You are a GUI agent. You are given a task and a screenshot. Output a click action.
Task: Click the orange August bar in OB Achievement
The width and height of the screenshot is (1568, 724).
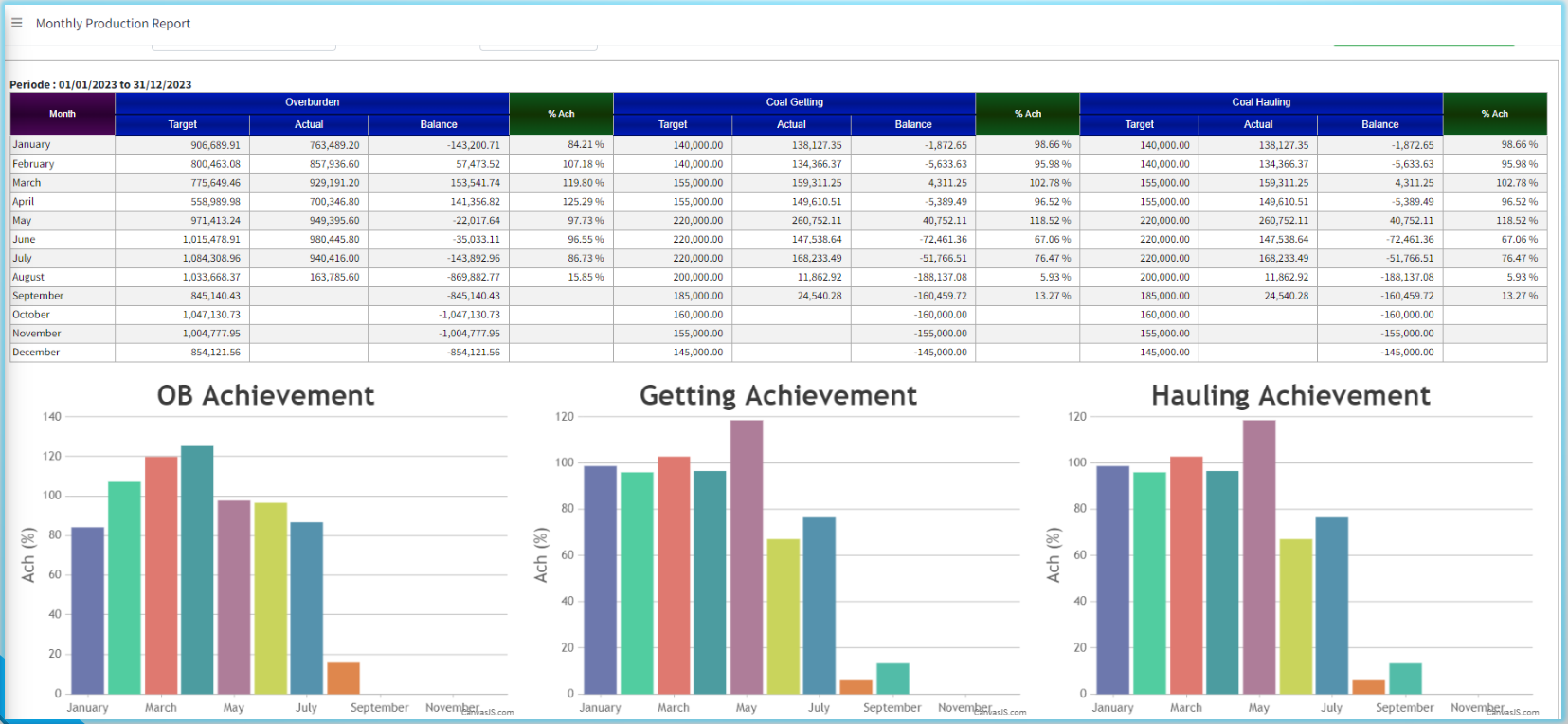(343, 678)
